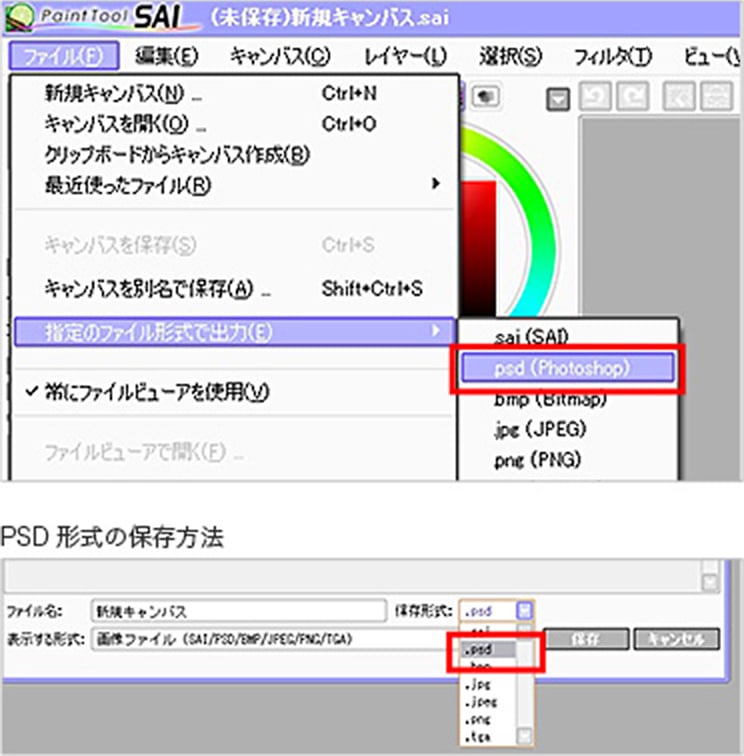The image size is (744, 756).
Task: Select jpg (JPEG) export format
Action: pos(568,429)
